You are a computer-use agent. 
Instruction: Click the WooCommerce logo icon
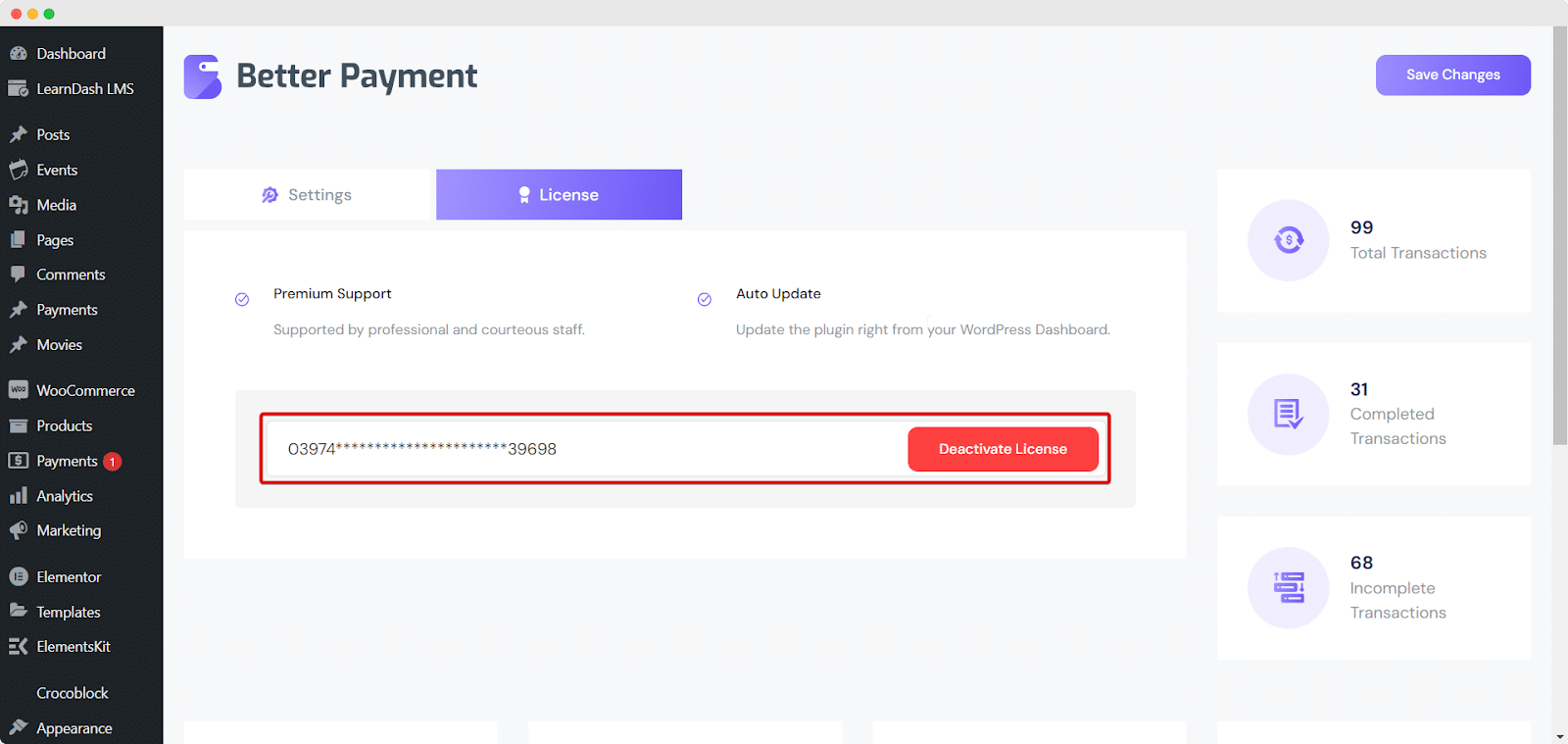tap(18, 390)
